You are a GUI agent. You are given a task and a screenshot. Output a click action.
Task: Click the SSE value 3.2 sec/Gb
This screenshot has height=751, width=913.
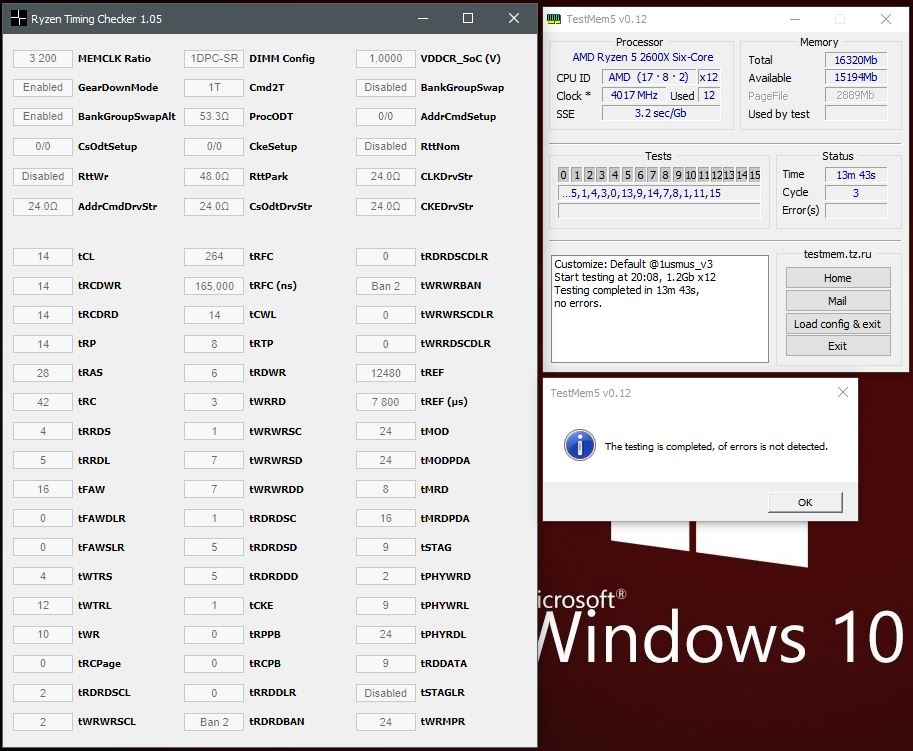661,114
